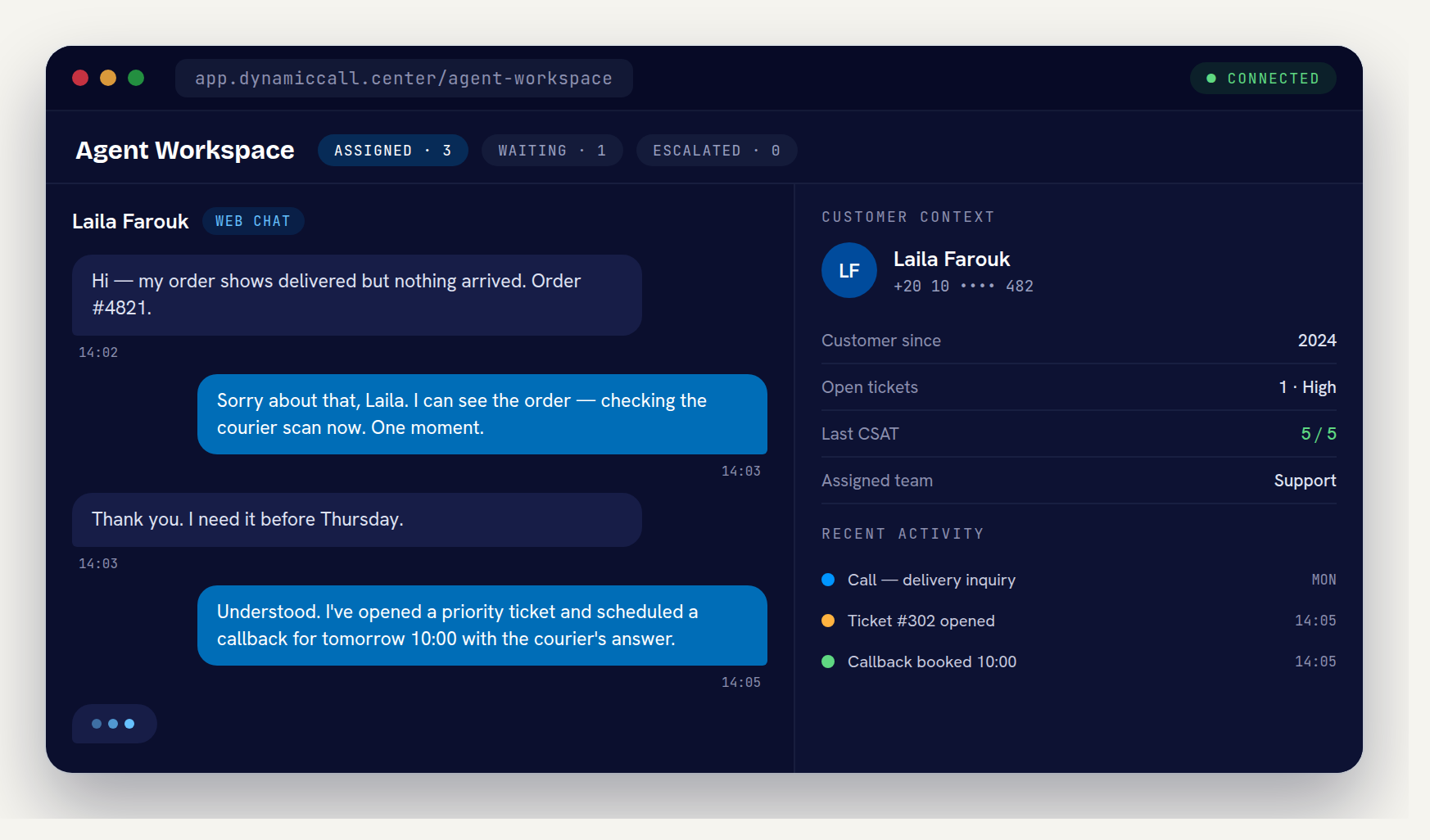Click the phone number +20 10 •••• 482
This screenshot has width=1430, height=840.
963,287
